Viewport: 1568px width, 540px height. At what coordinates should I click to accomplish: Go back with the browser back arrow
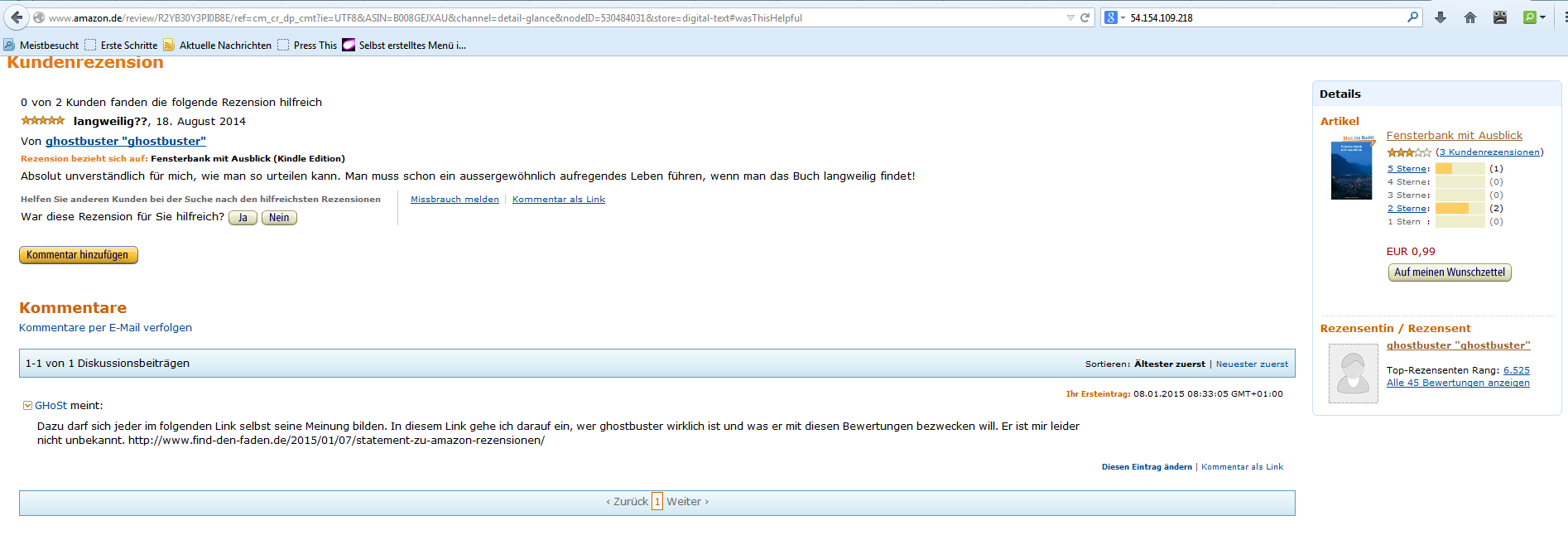click(17, 17)
